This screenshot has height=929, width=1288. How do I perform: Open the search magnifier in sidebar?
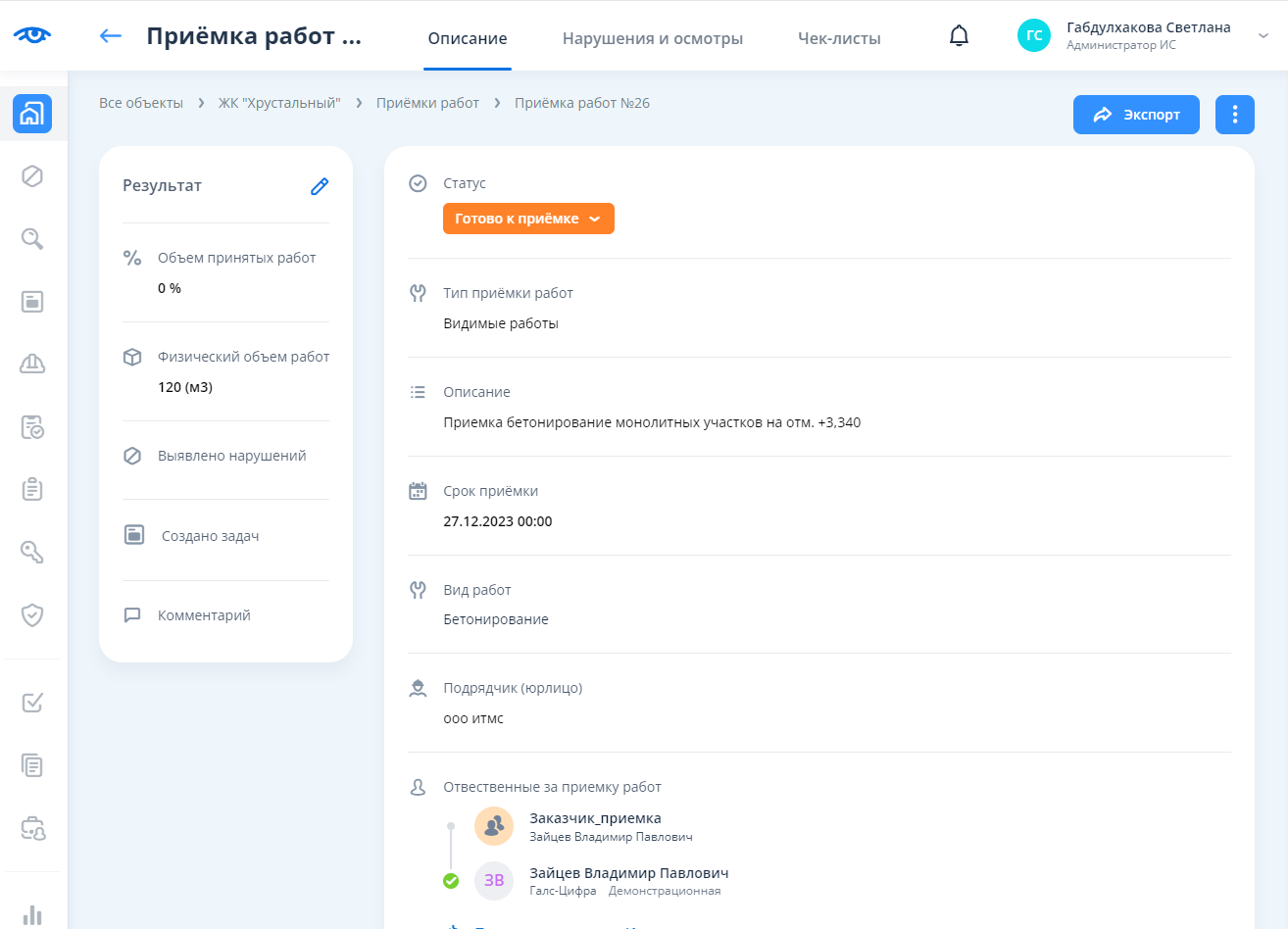32,239
